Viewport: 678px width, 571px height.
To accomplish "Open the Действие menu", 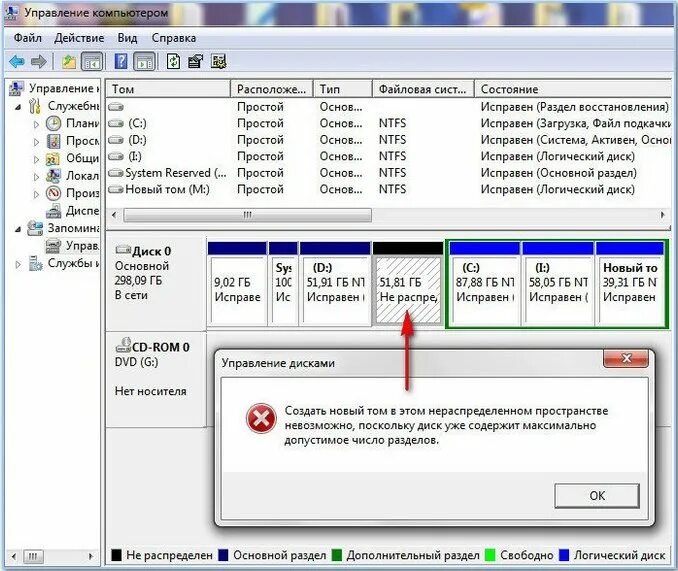I will pos(79,38).
